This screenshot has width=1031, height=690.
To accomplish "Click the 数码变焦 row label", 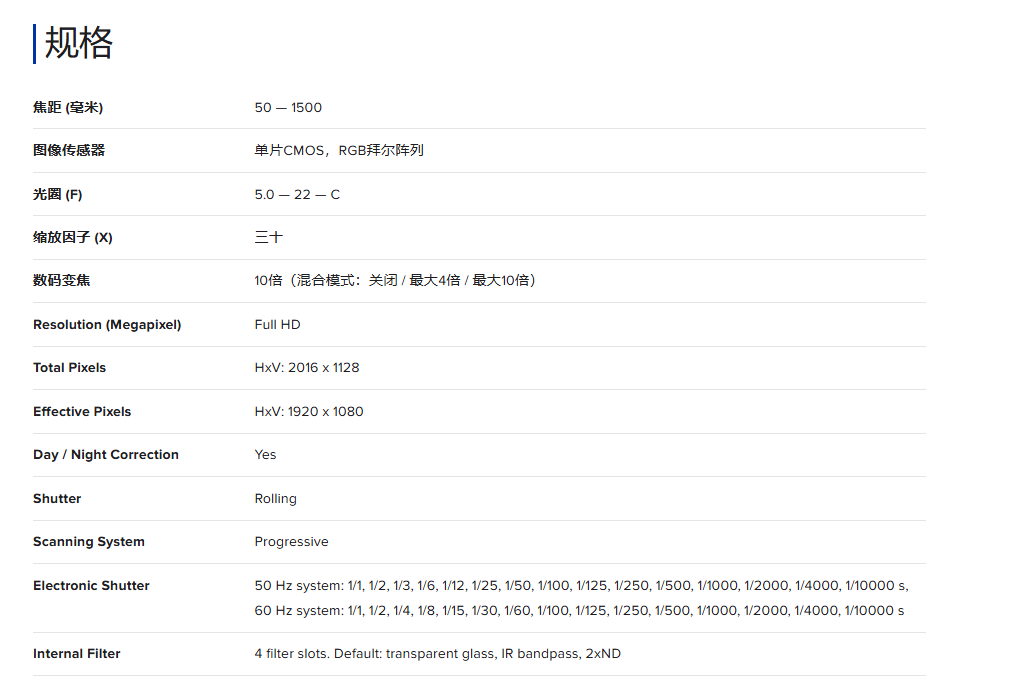I will pyautogui.click(x=62, y=280).
